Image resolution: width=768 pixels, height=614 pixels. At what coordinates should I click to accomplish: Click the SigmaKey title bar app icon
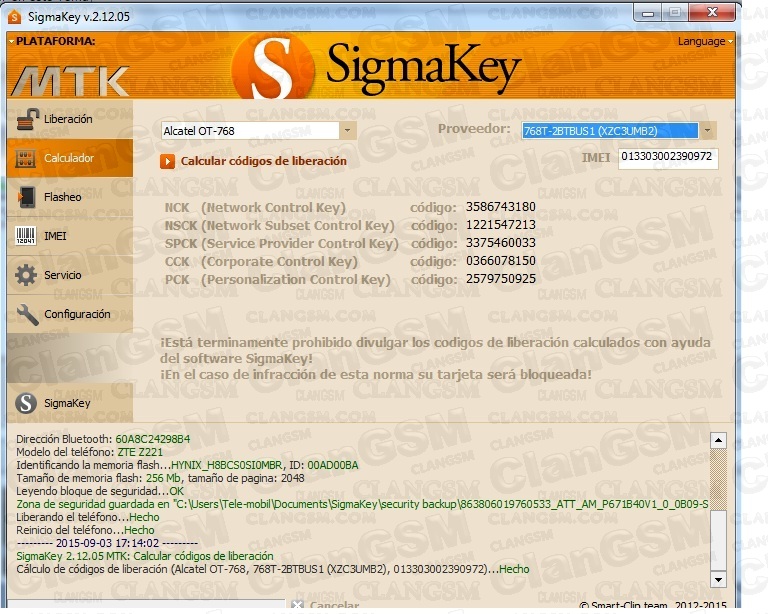pos(15,11)
